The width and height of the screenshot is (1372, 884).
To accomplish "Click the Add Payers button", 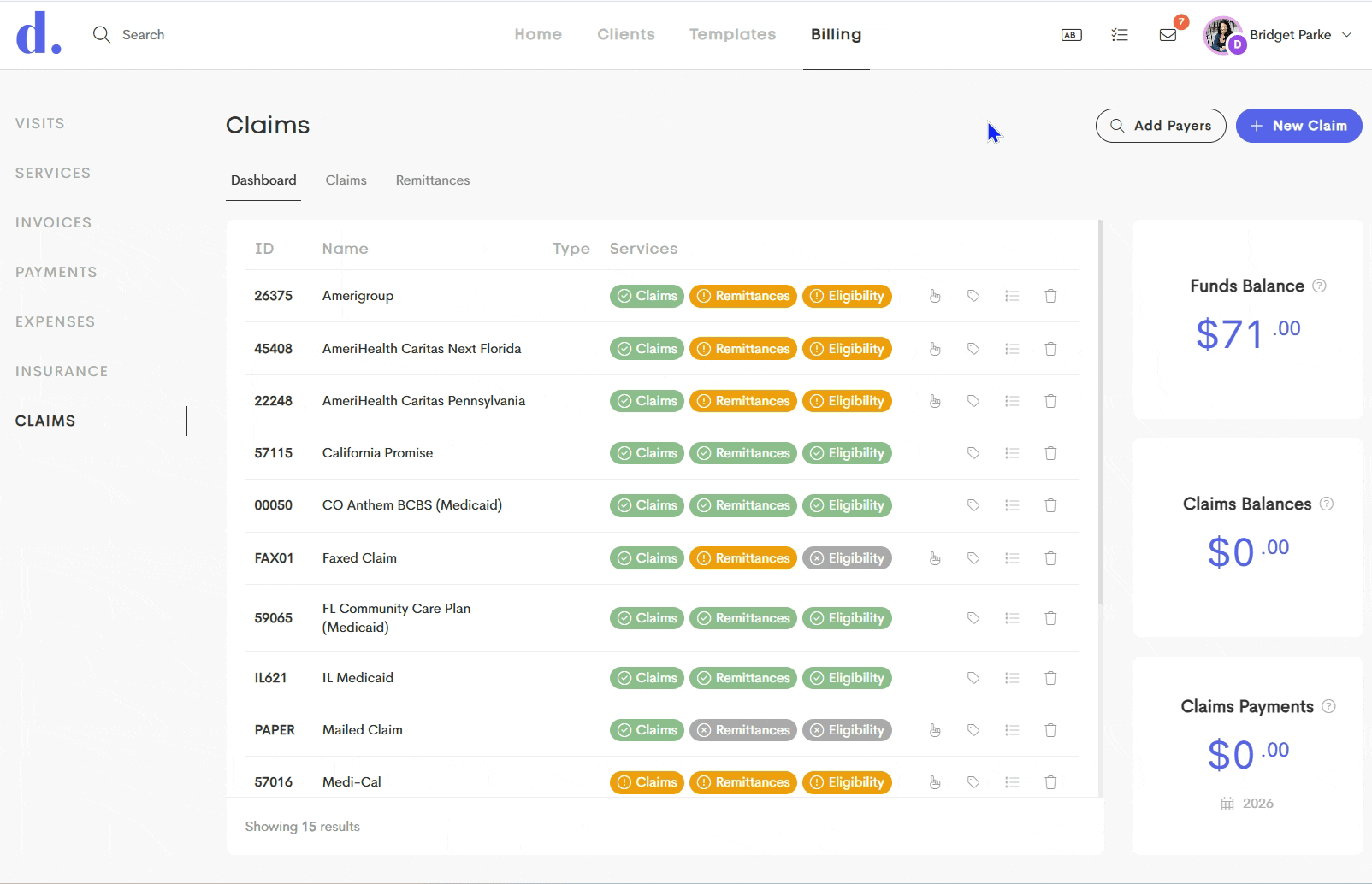I will [x=1161, y=126].
